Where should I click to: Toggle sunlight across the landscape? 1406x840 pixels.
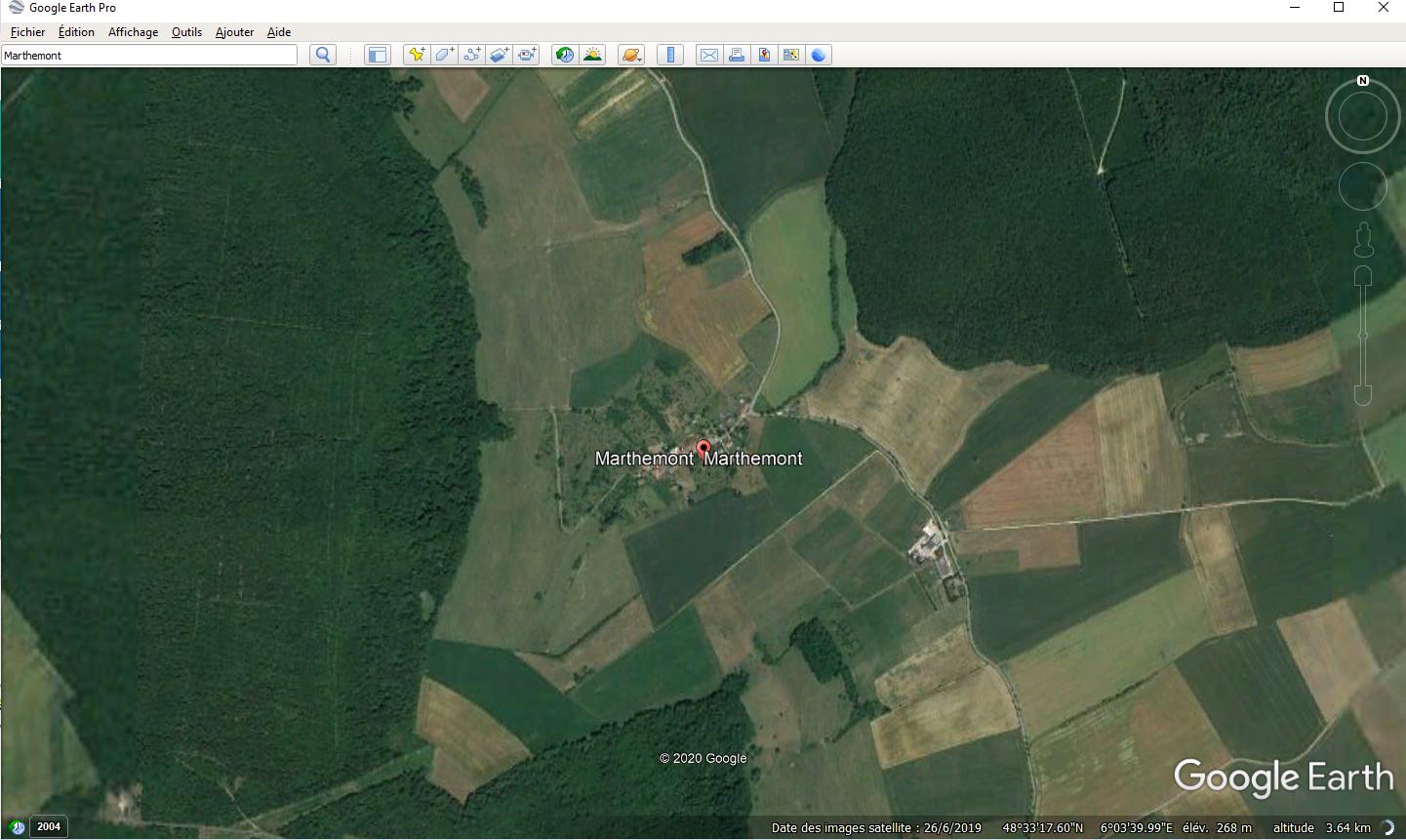click(592, 55)
